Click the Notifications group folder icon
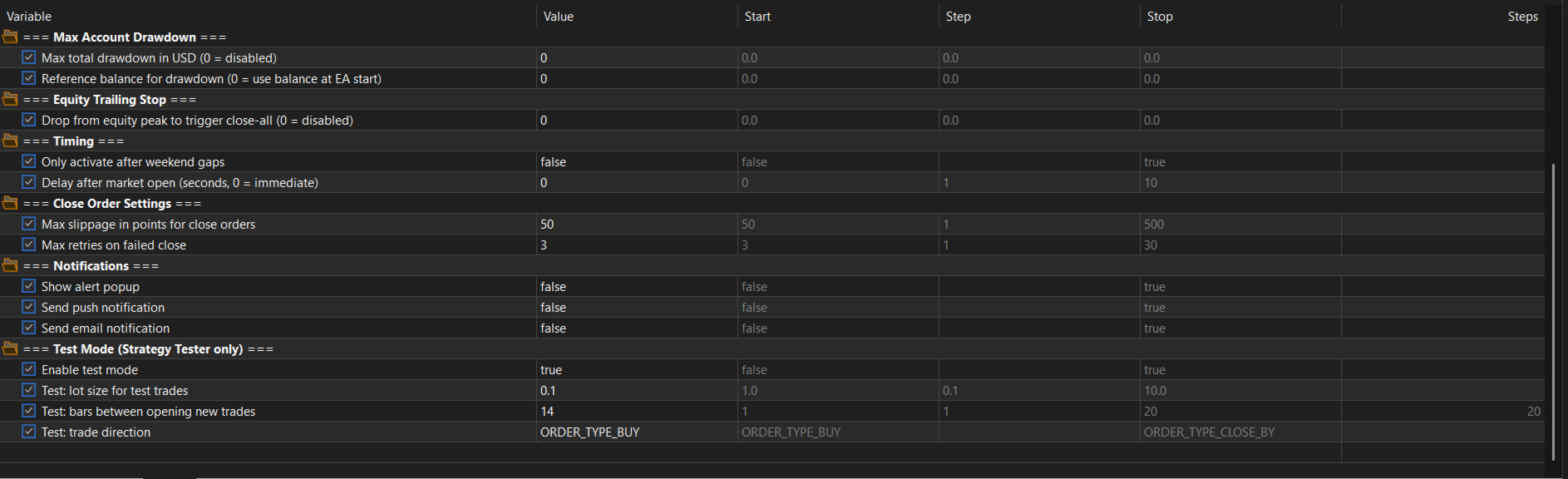Image resolution: width=1568 pixels, height=479 pixels. [10, 265]
